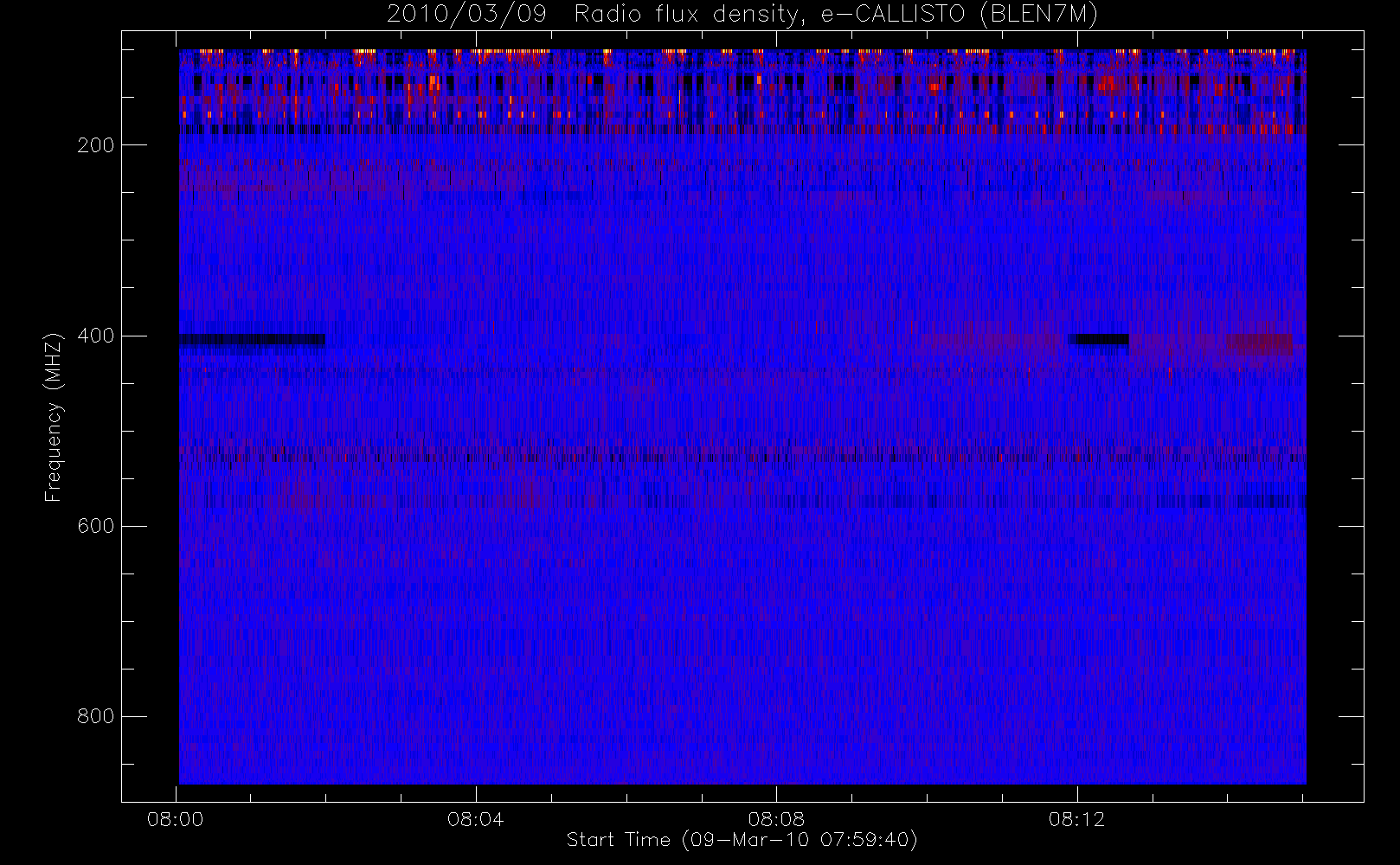Image resolution: width=1400 pixels, height=865 pixels.
Task: Click the 08:04 time tick label
Action: [476, 819]
